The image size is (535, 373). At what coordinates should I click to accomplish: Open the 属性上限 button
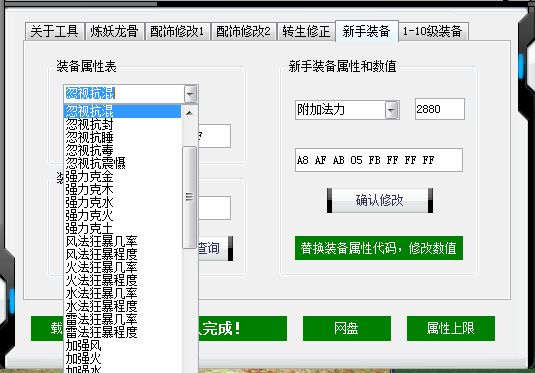pos(451,328)
